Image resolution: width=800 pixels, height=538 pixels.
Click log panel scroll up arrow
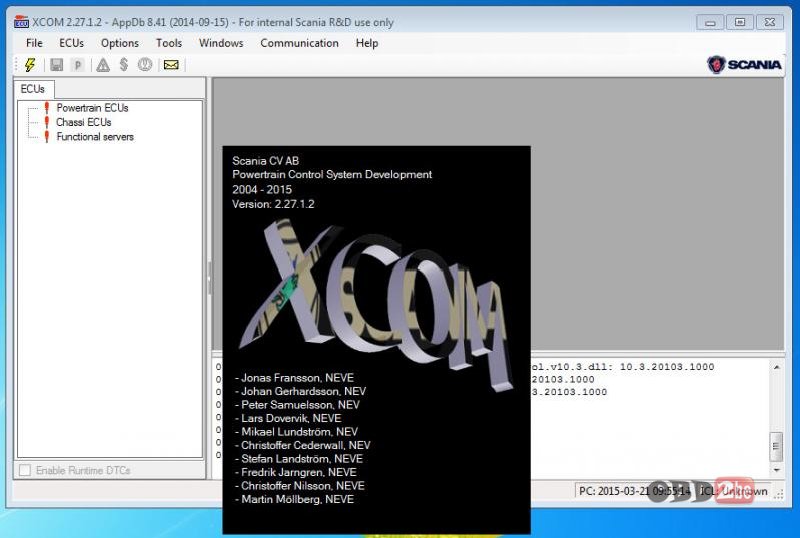(777, 367)
